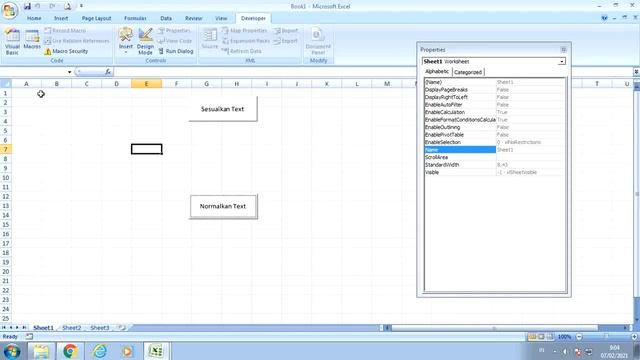640x360 pixels.
Task: Open Customize Quick Access Toolbar dropdown
Action: (81, 6)
